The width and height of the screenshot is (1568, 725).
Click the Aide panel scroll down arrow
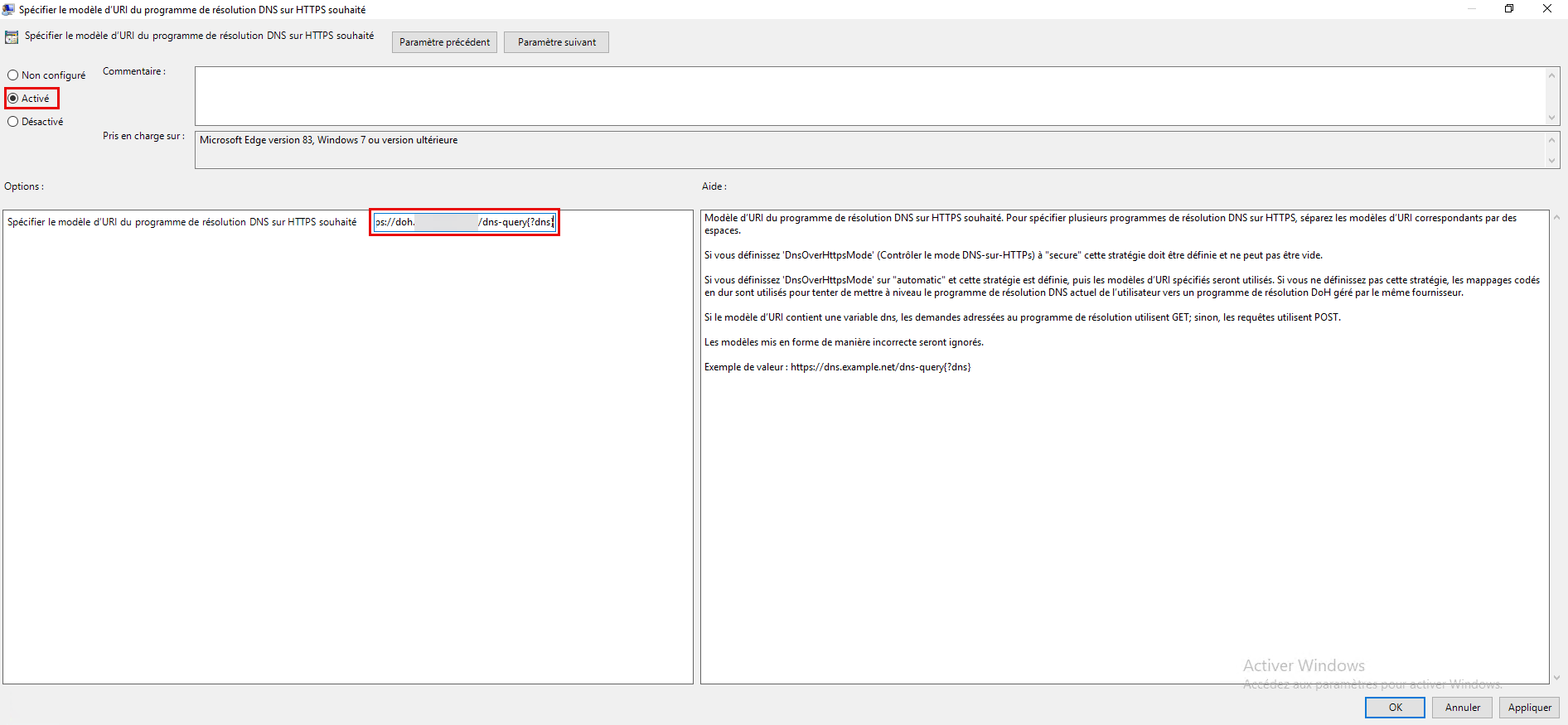(1556, 677)
